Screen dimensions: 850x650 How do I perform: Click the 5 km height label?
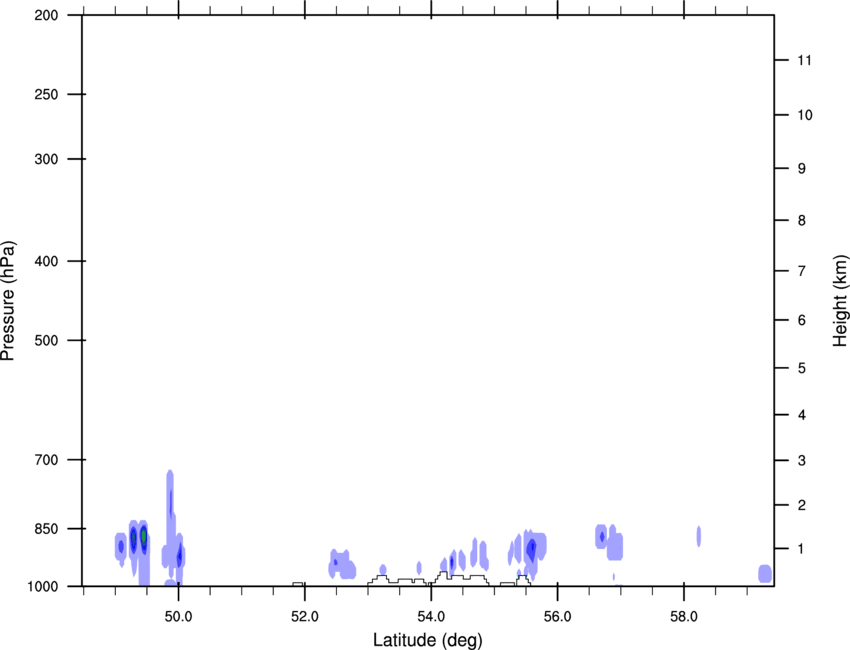point(801,368)
